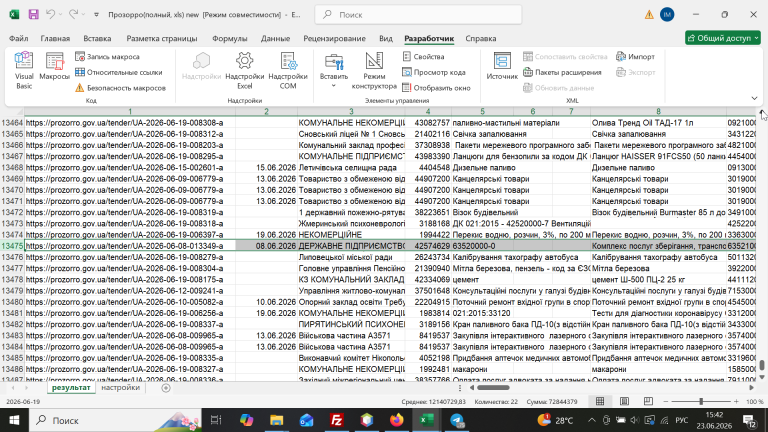Image resolution: width=768 pixels, height=432 pixels.
Task: Switch to the Вставка tab
Action: tap(97, 38)
